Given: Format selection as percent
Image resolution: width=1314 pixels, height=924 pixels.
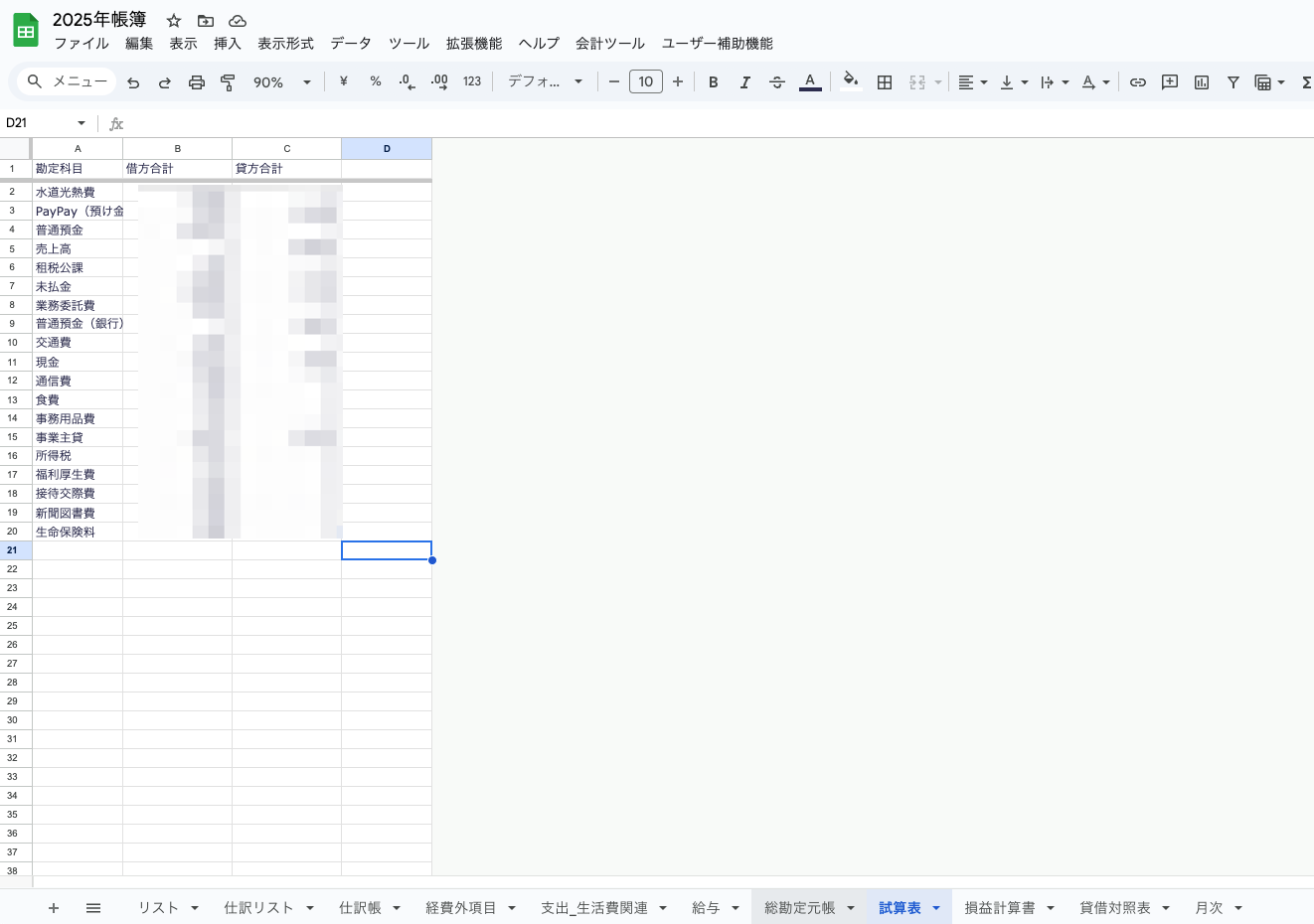Looking at the screenshot, I should coord(375,81).
